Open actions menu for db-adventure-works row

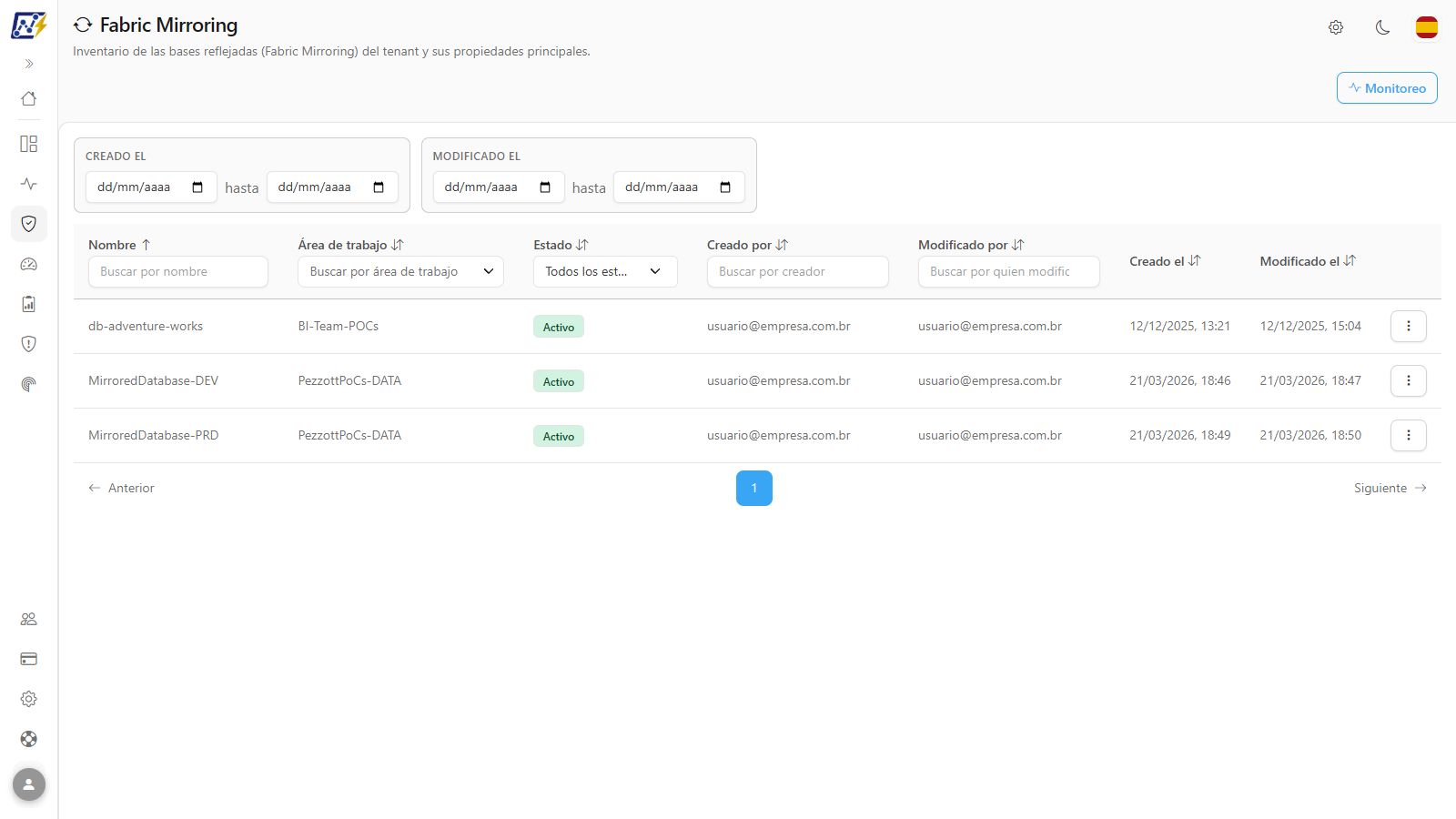[x=1409, y=326]
